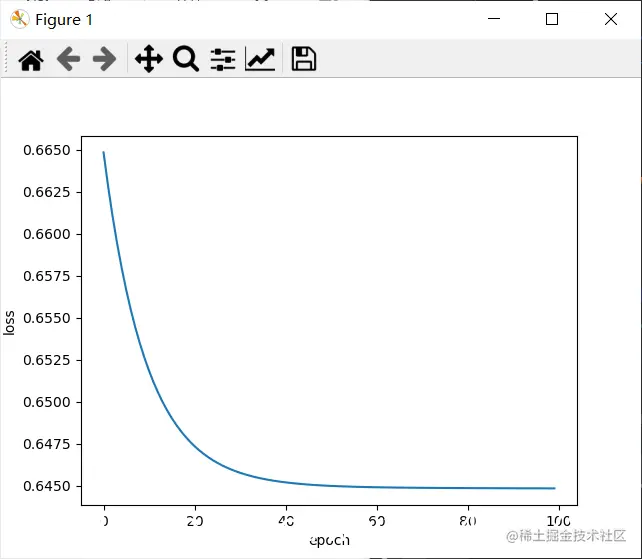
Task: Click the y-tick label 0.6575
Action: tap(47, 276)
